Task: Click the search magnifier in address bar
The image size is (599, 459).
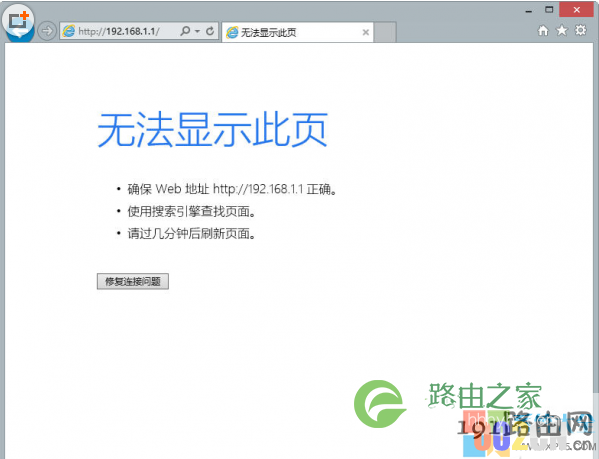Action: [x=185, y=31]
